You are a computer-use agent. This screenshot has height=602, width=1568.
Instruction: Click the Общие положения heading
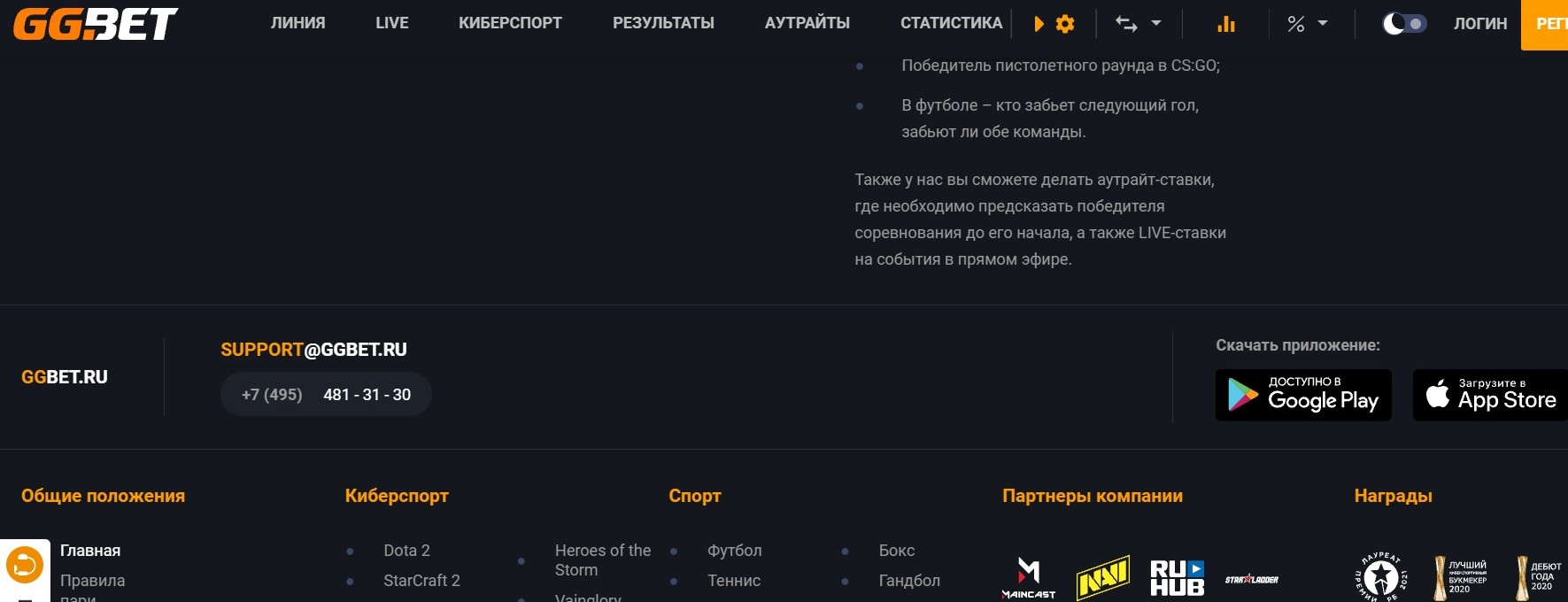103,496
